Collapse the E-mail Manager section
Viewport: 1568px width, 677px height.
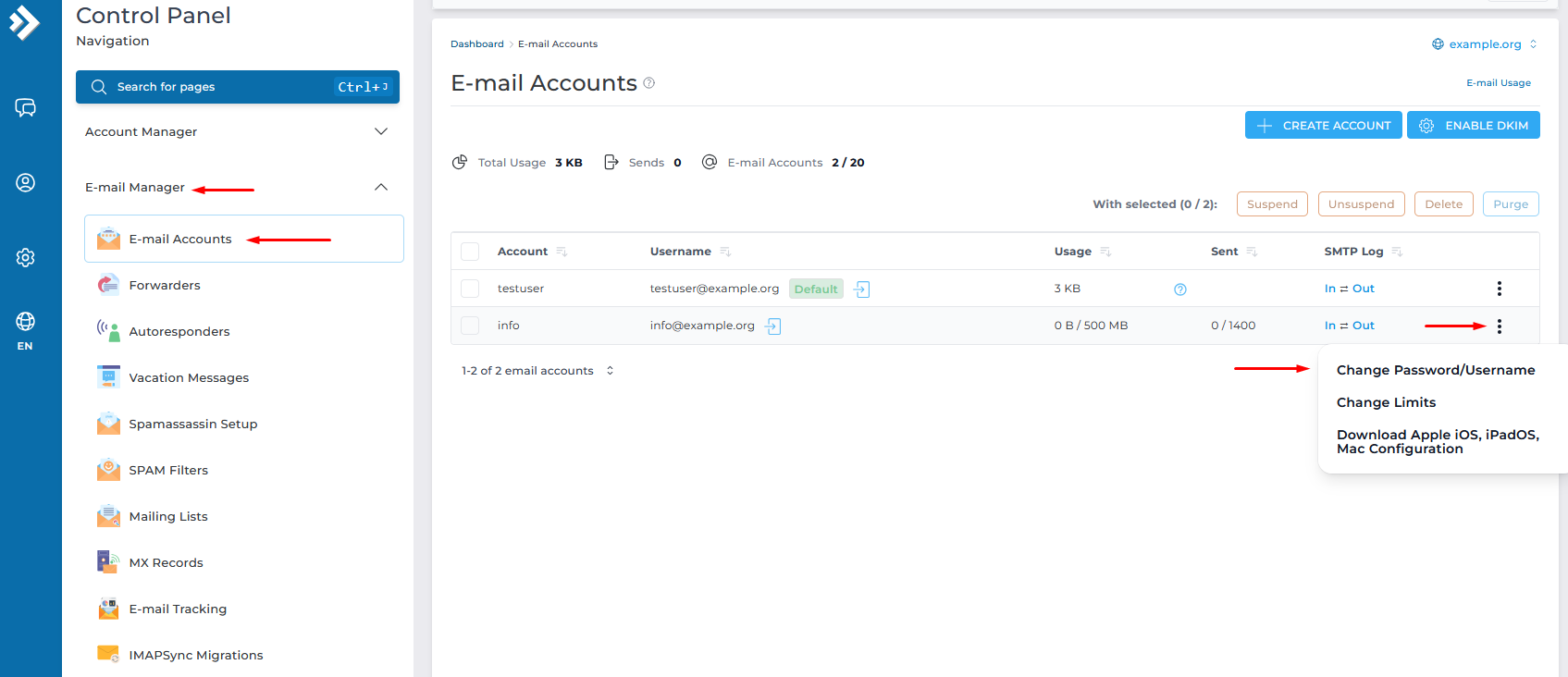click(x=380, y=188)
